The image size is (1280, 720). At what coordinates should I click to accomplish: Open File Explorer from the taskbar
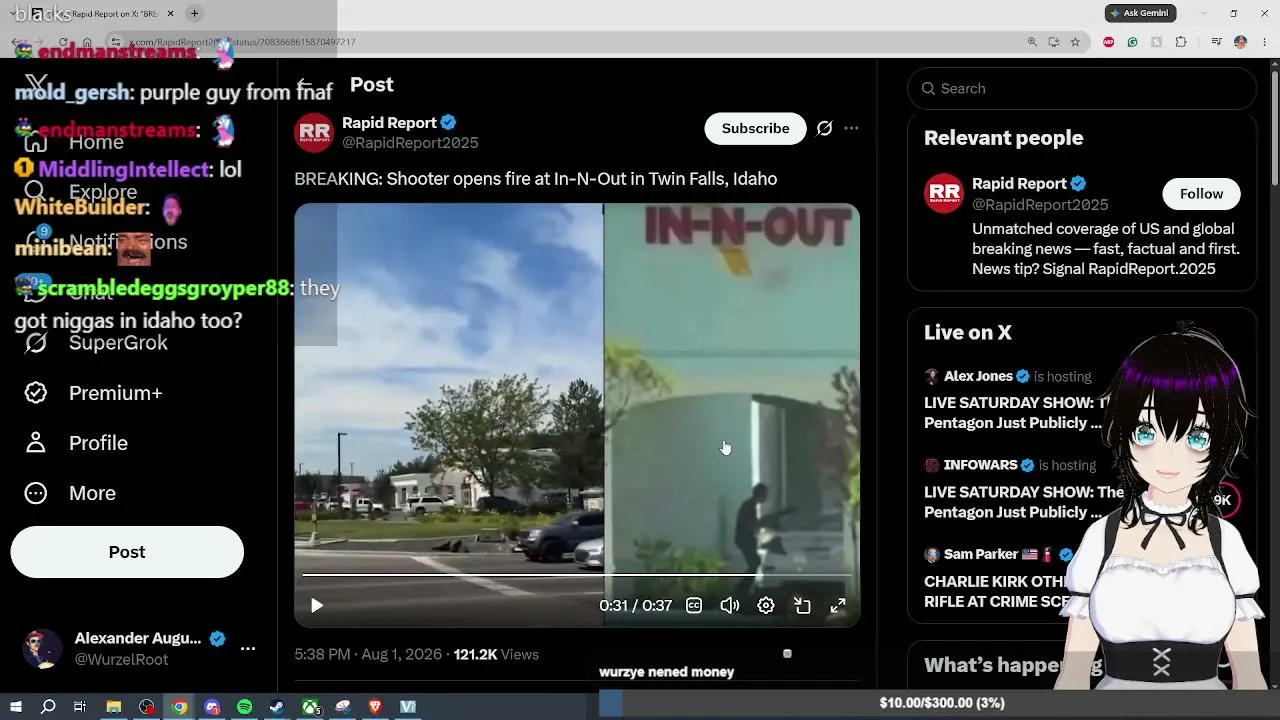[x=114, y=707]
